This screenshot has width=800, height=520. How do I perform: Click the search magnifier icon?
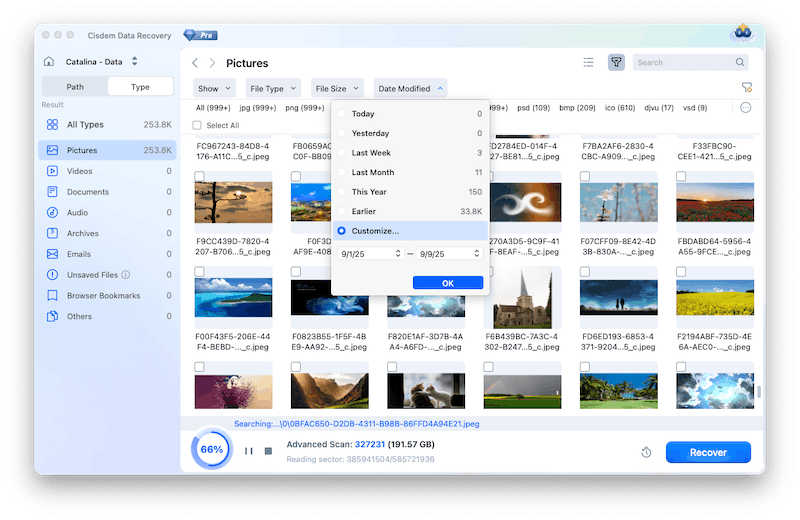click(x=740, y=62)
